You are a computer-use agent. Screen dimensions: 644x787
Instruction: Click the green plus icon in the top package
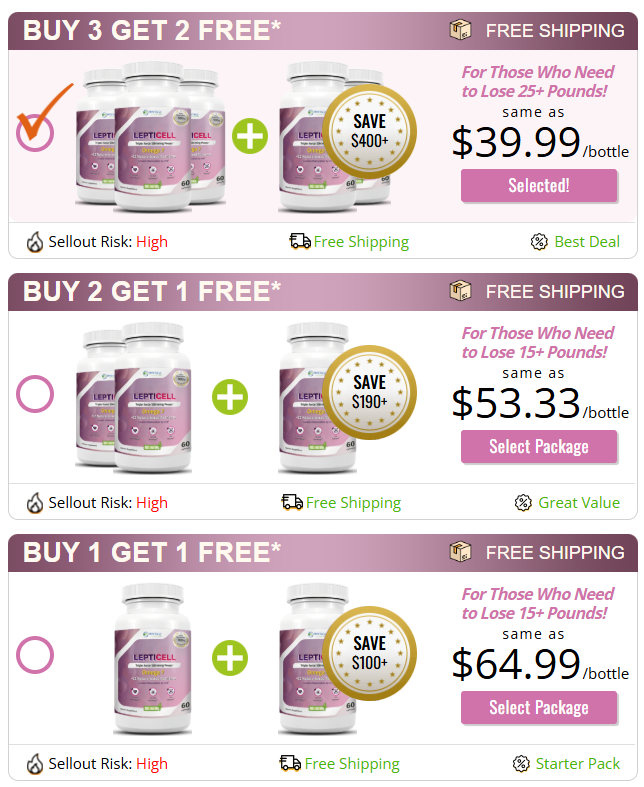(x=250, y=136)
